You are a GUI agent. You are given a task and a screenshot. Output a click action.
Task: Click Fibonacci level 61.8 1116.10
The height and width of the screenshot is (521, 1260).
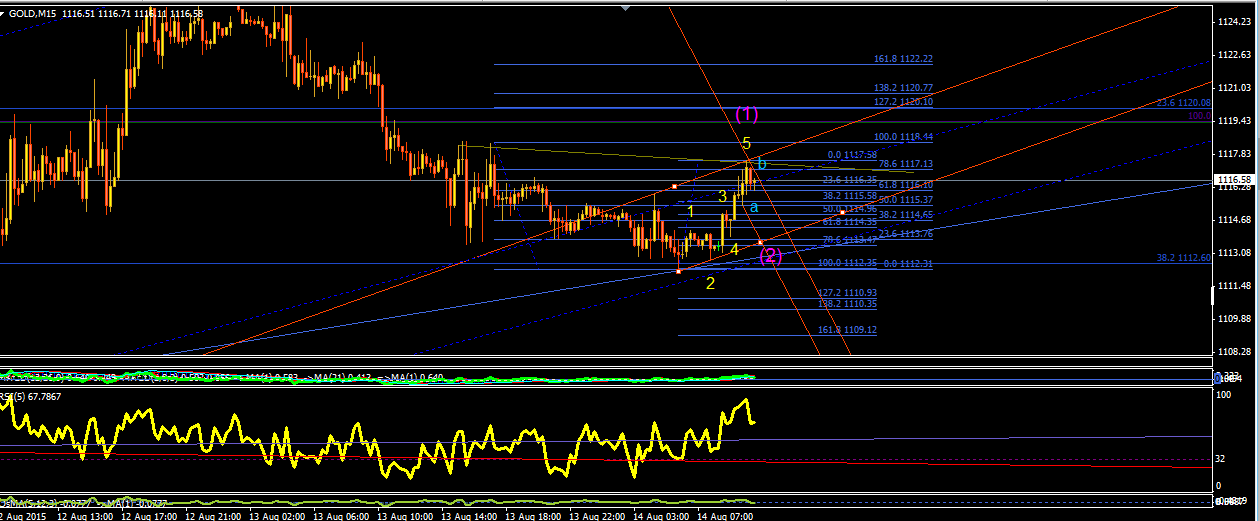(905, 185)
